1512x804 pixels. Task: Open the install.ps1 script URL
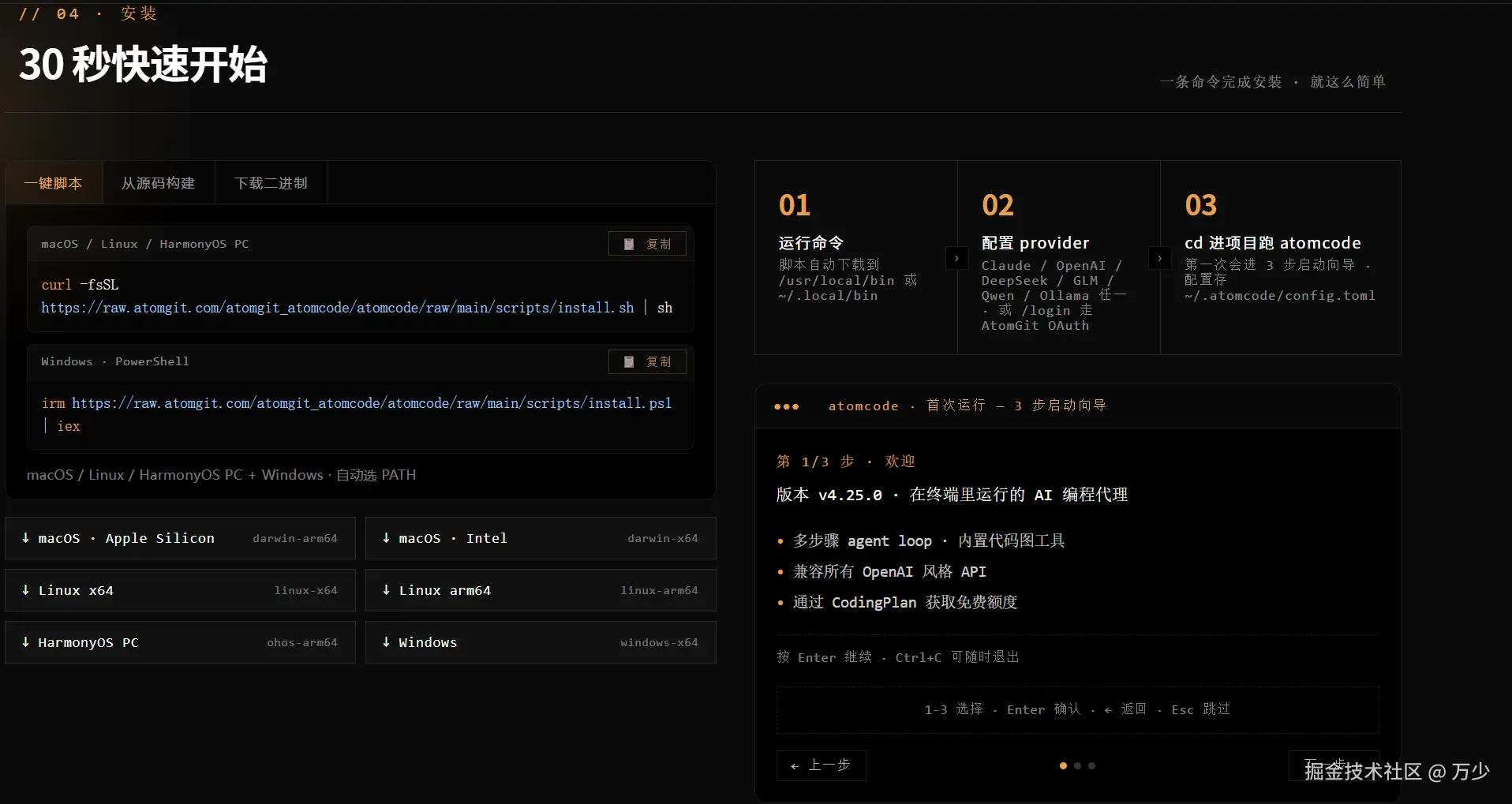[372, 403]
